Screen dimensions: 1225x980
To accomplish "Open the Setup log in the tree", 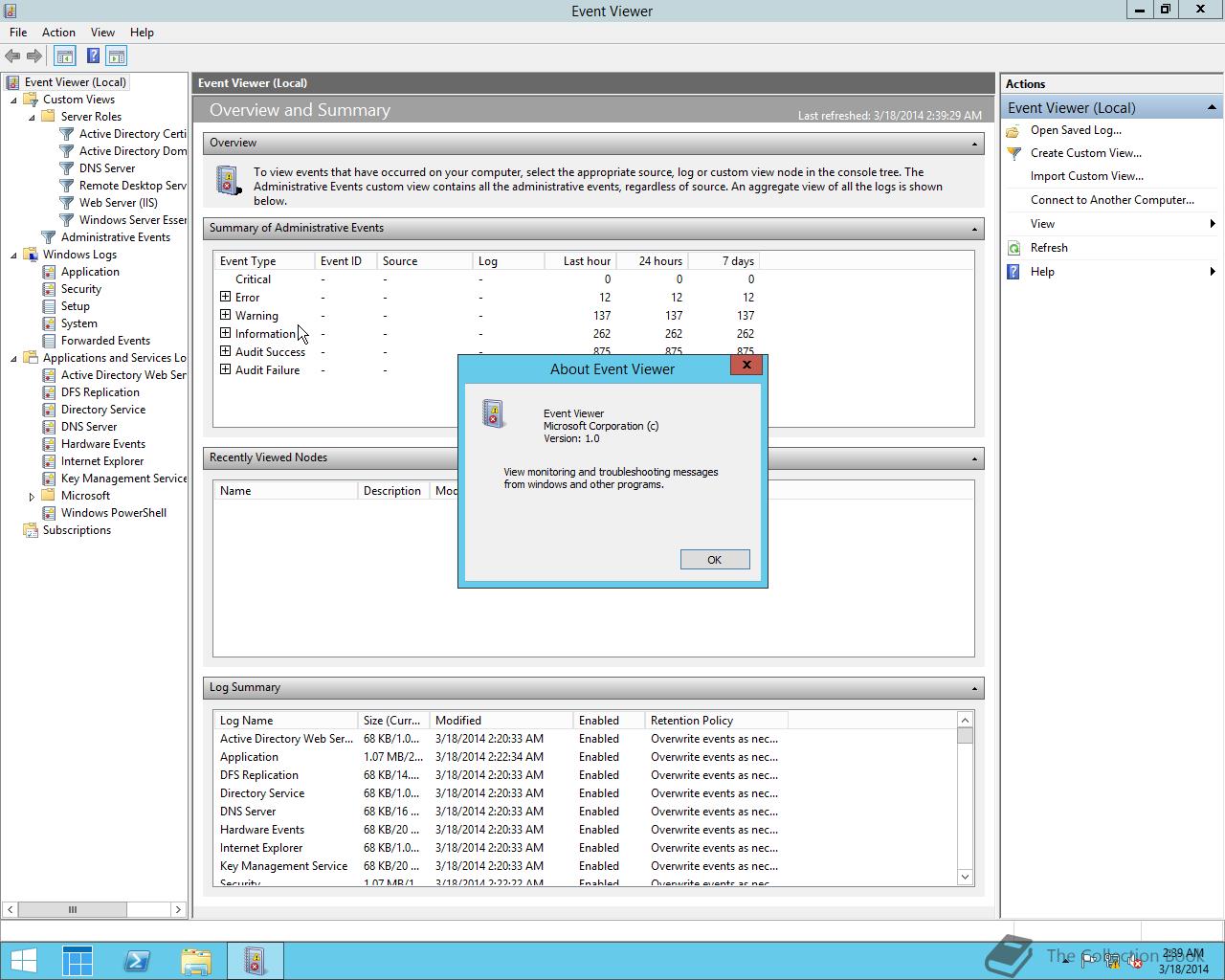I will pos(75,306).
